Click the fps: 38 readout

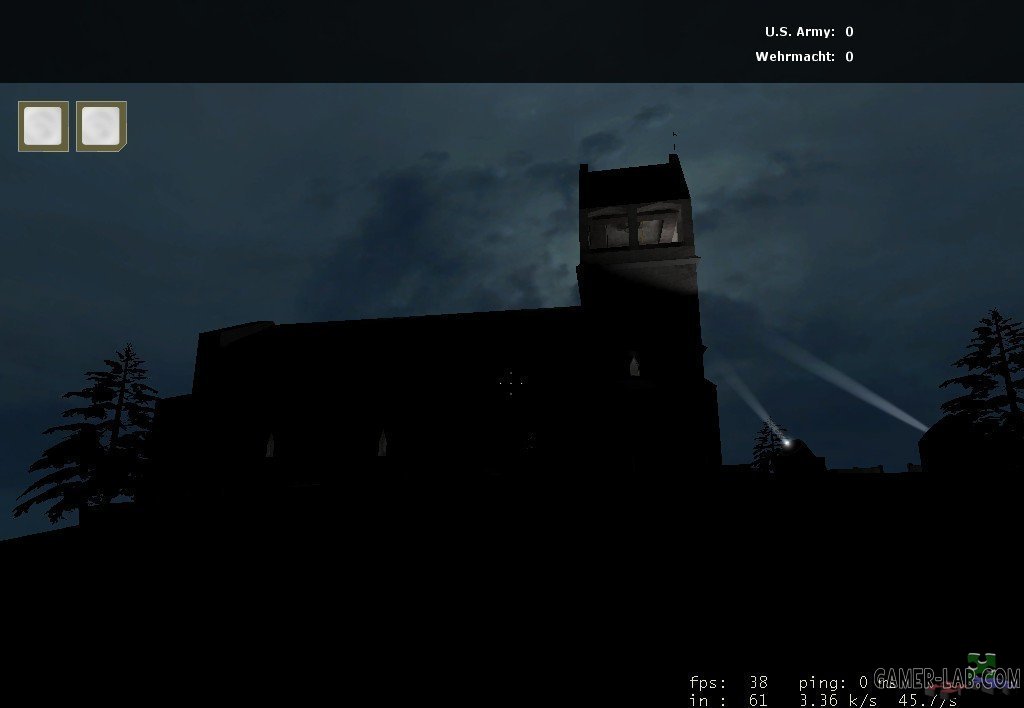coord(729,683)
